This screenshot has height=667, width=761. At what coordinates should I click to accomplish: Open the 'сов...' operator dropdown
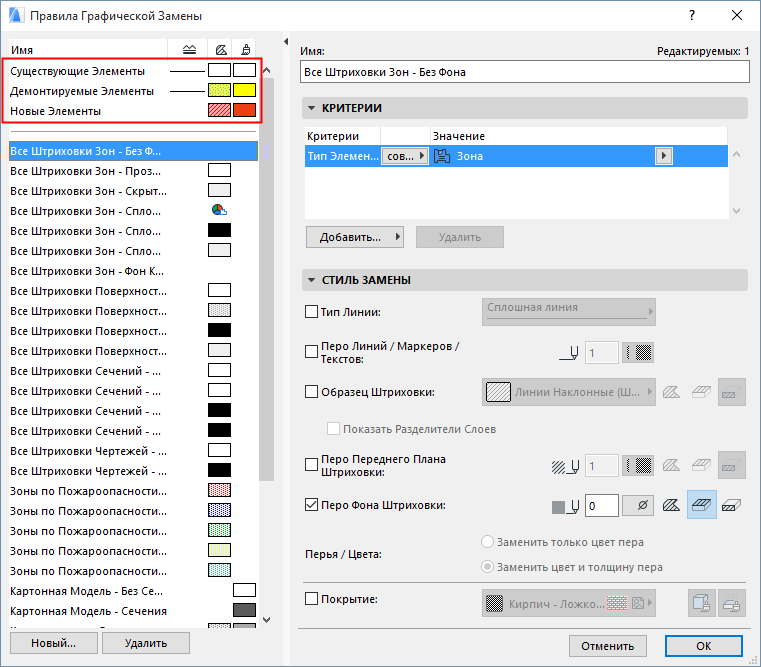tap(405, 156)
